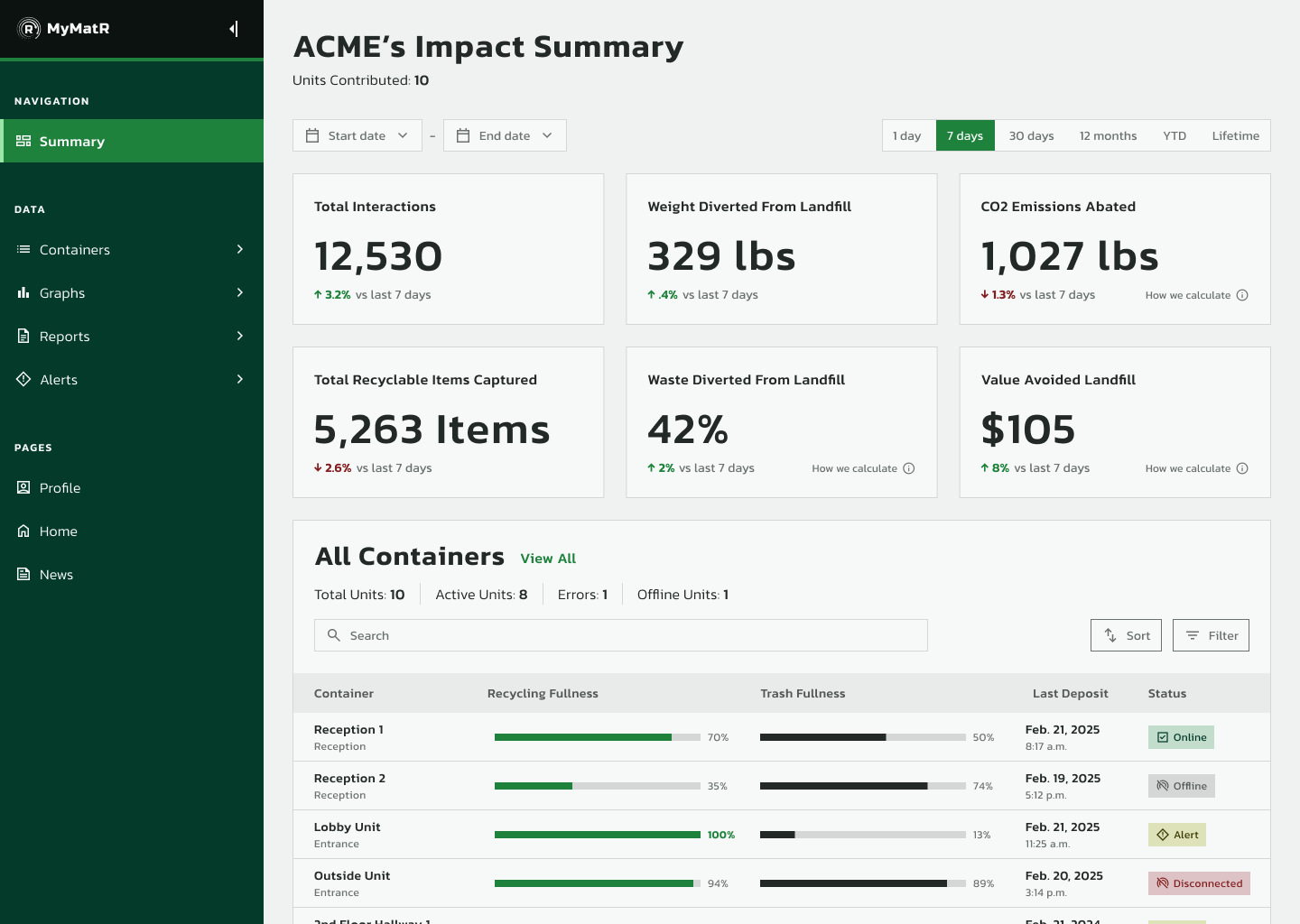Click the Trash Fullness column header
This screenshot has height=924, width=1300.
(803, 693)
